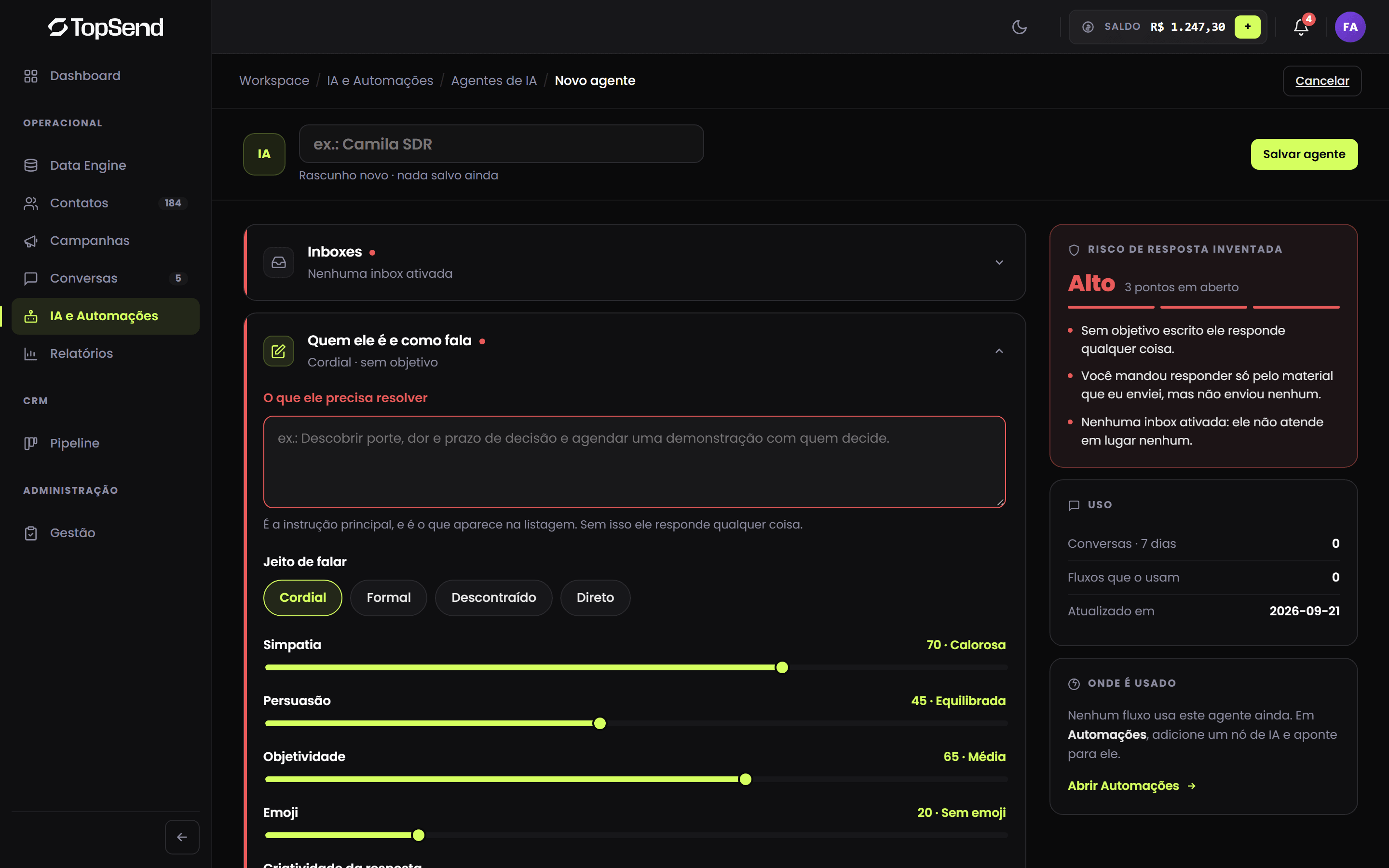Click the Onde é usado header icon

1074,684
